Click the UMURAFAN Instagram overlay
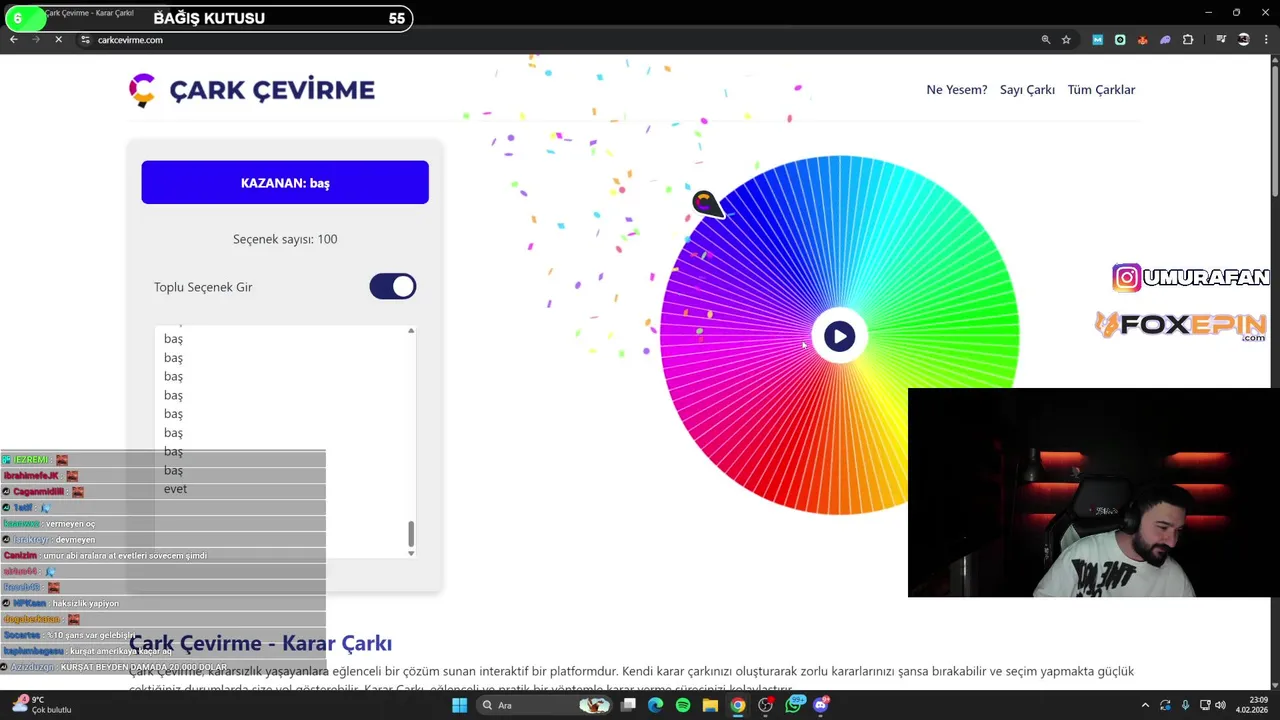The width and height of the screenshot is (1280, 720). (x=1190, y=278)
